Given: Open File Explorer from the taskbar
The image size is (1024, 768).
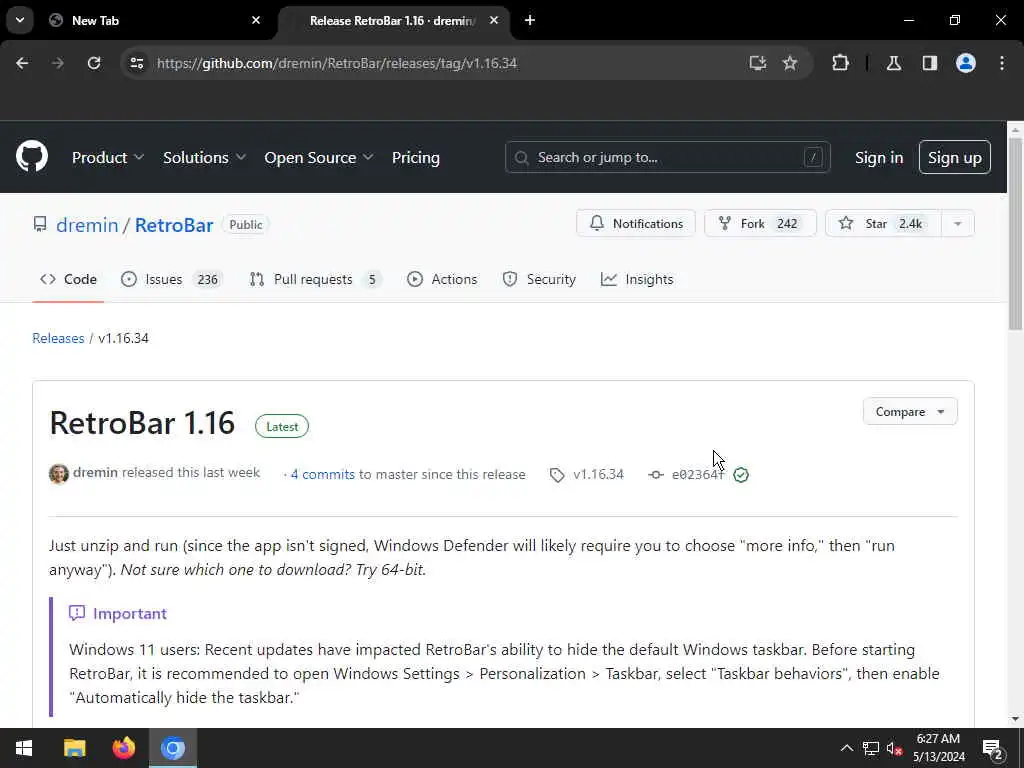Looking at the screenshot, I should point(74,748).
